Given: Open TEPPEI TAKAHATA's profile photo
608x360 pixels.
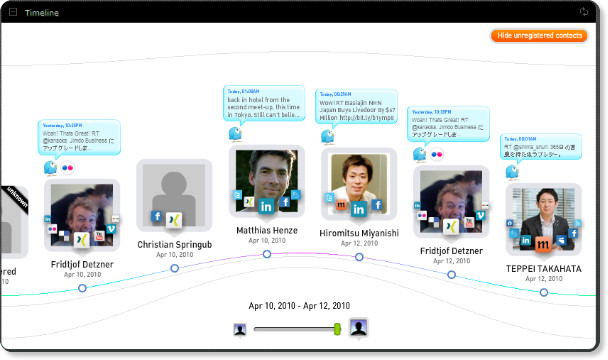Looking at the screenshot, I should (544, 219).
